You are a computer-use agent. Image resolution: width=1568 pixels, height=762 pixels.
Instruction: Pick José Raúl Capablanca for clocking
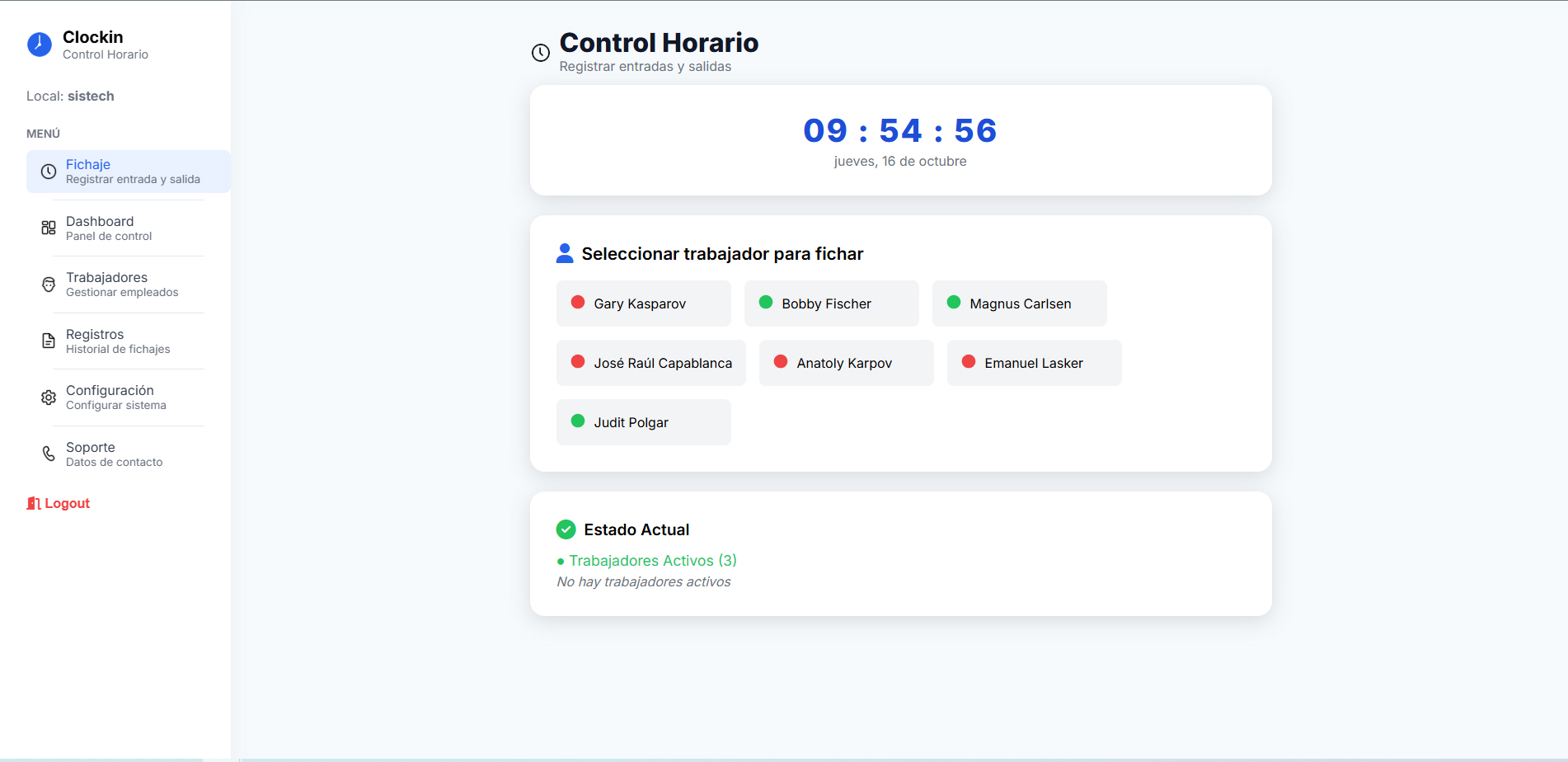point(650,363)
